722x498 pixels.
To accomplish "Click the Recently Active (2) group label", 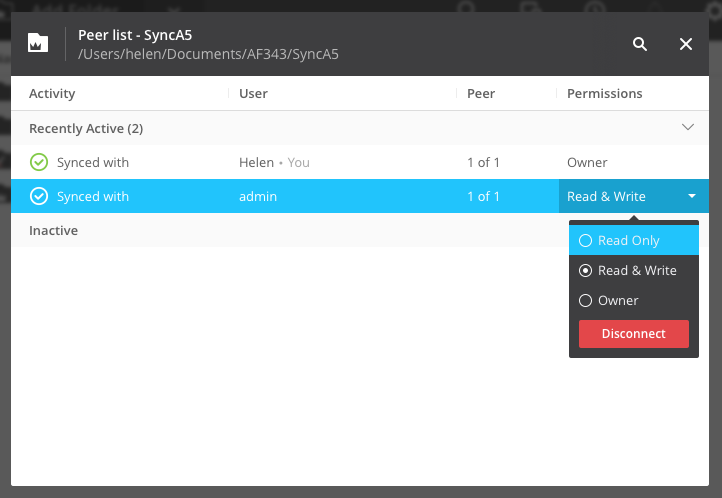I will 86,128.
